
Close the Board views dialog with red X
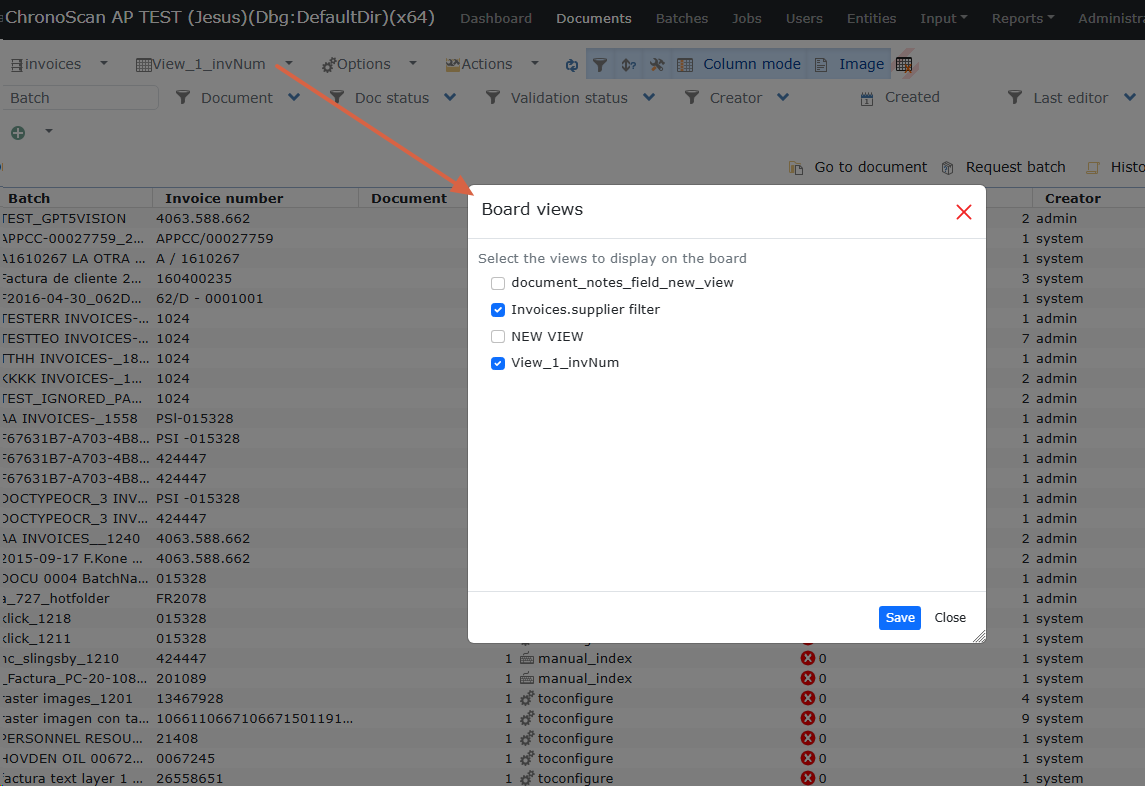pyautogui.click(x=963, y=212)
